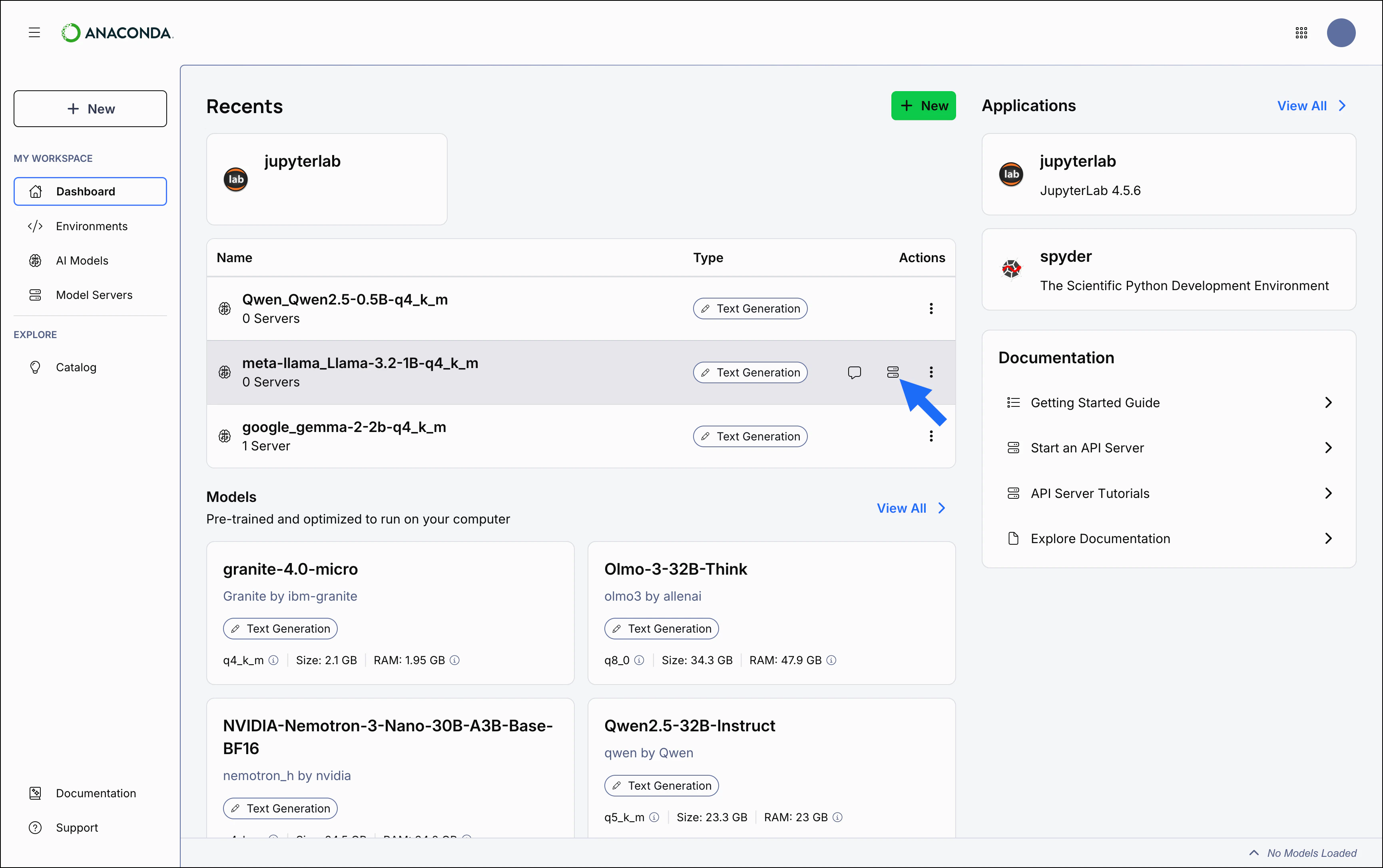Open kebab menu for Qwen_Qwen2.5-0.5B row
Viewport: 1383px width, 868px height.
point(931,308)
